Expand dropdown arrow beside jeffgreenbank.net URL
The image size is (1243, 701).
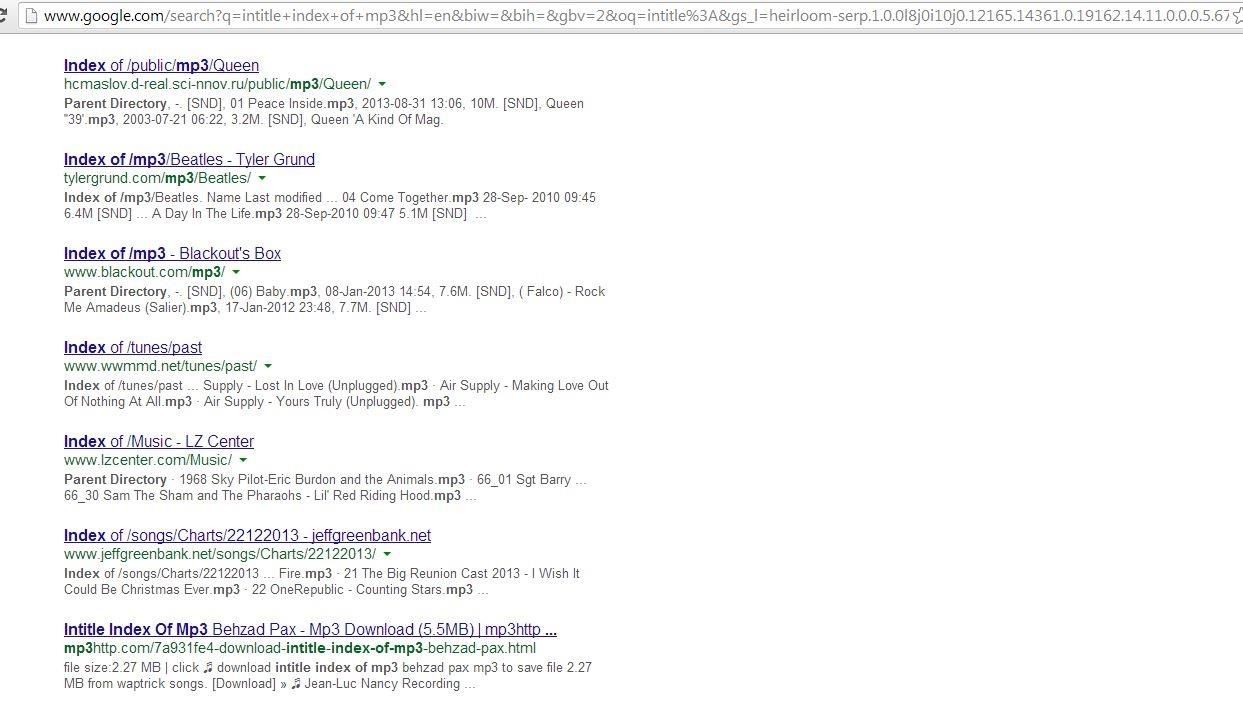(x=387, y=554)
